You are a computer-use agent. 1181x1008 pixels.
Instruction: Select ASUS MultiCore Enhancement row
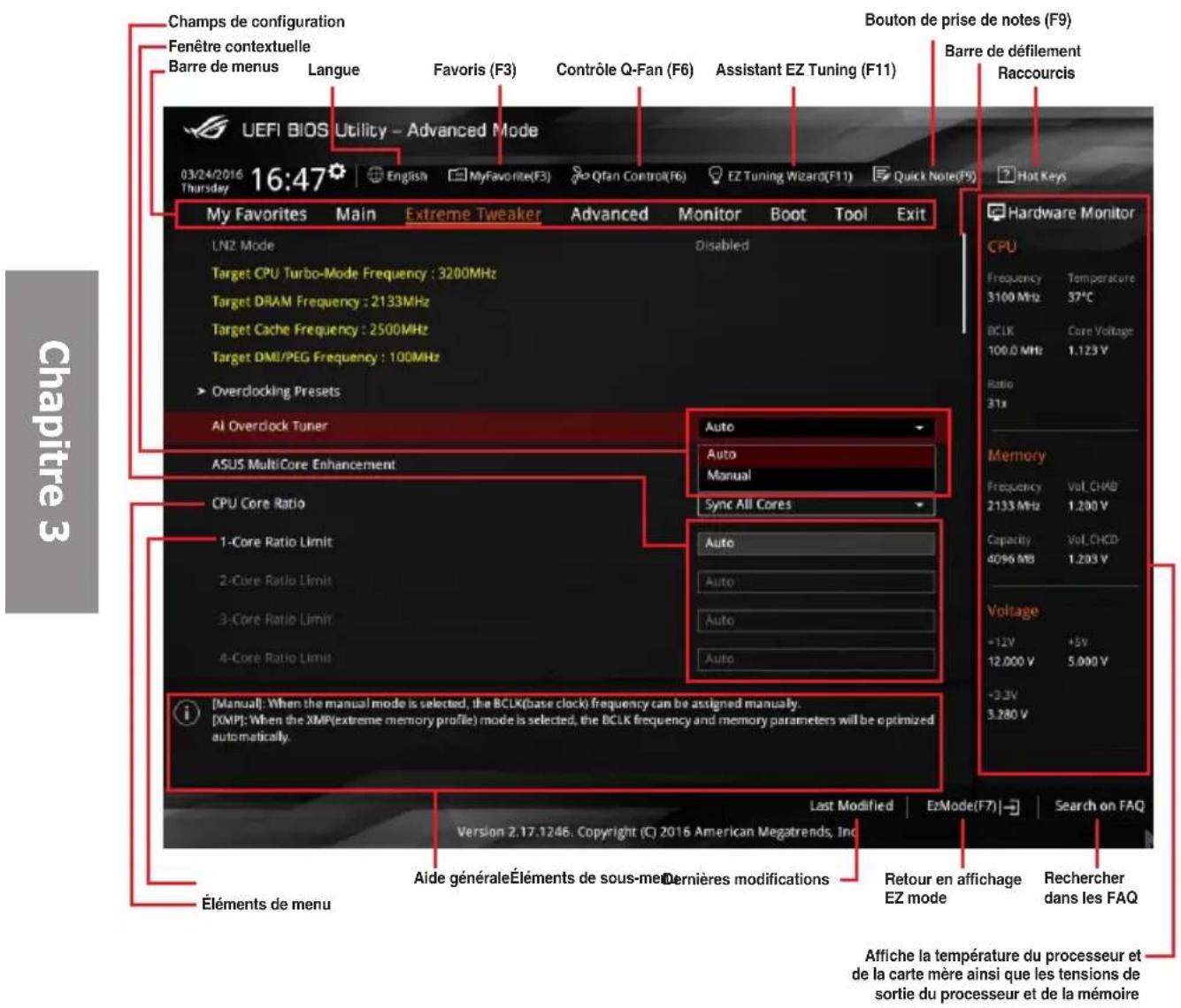click(303, 464)
